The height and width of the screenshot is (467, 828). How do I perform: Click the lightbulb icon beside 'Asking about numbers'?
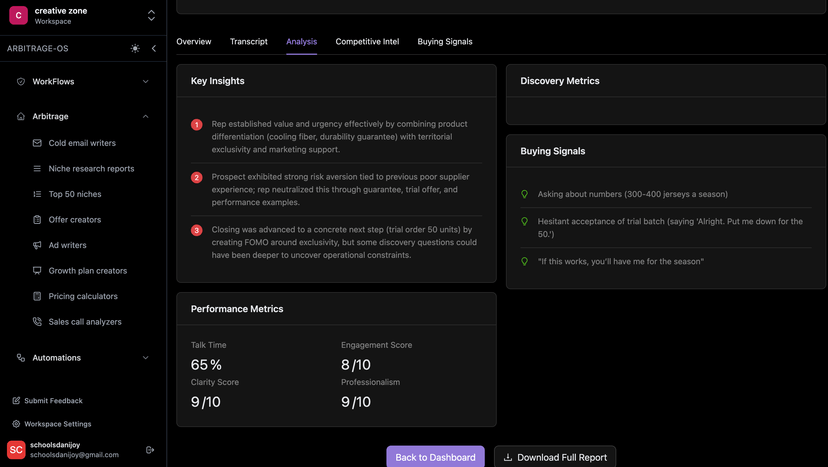pos(524,194)
